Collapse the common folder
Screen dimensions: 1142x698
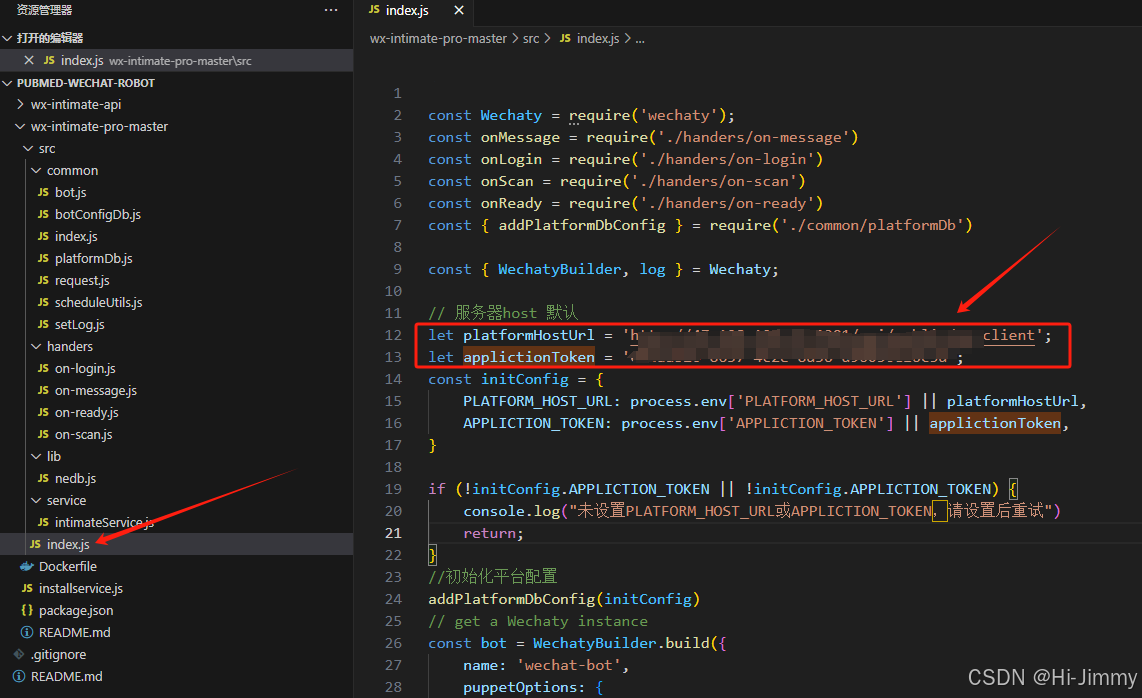click(x=72, y=170)
